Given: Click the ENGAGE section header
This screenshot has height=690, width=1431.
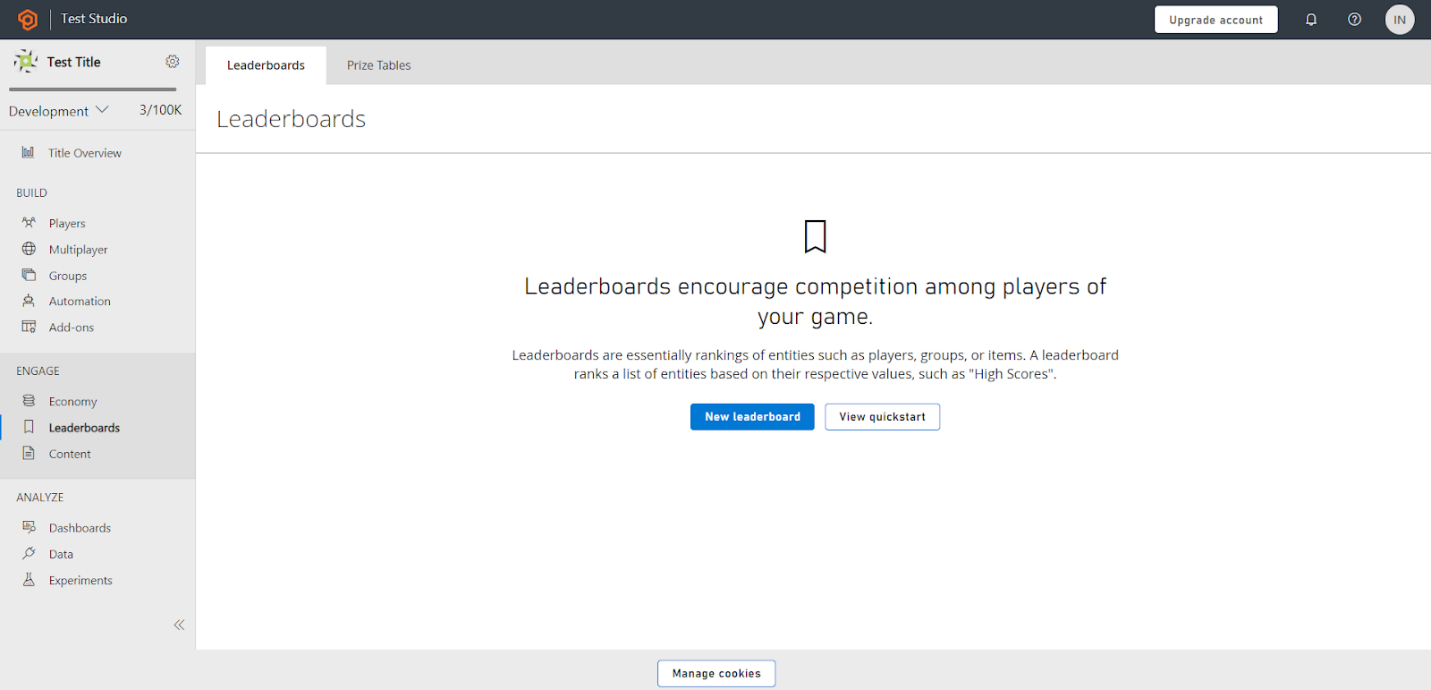Looking at the screenshot, I should click(x=38, y=371).
